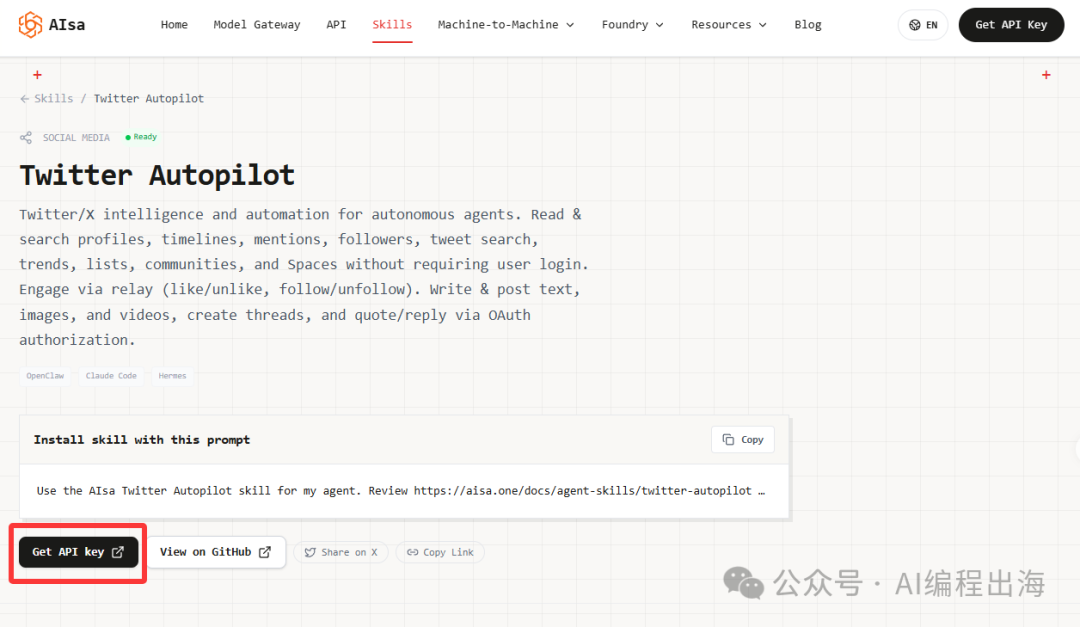Click the external link icon on GitHub button

pos(264,552)
